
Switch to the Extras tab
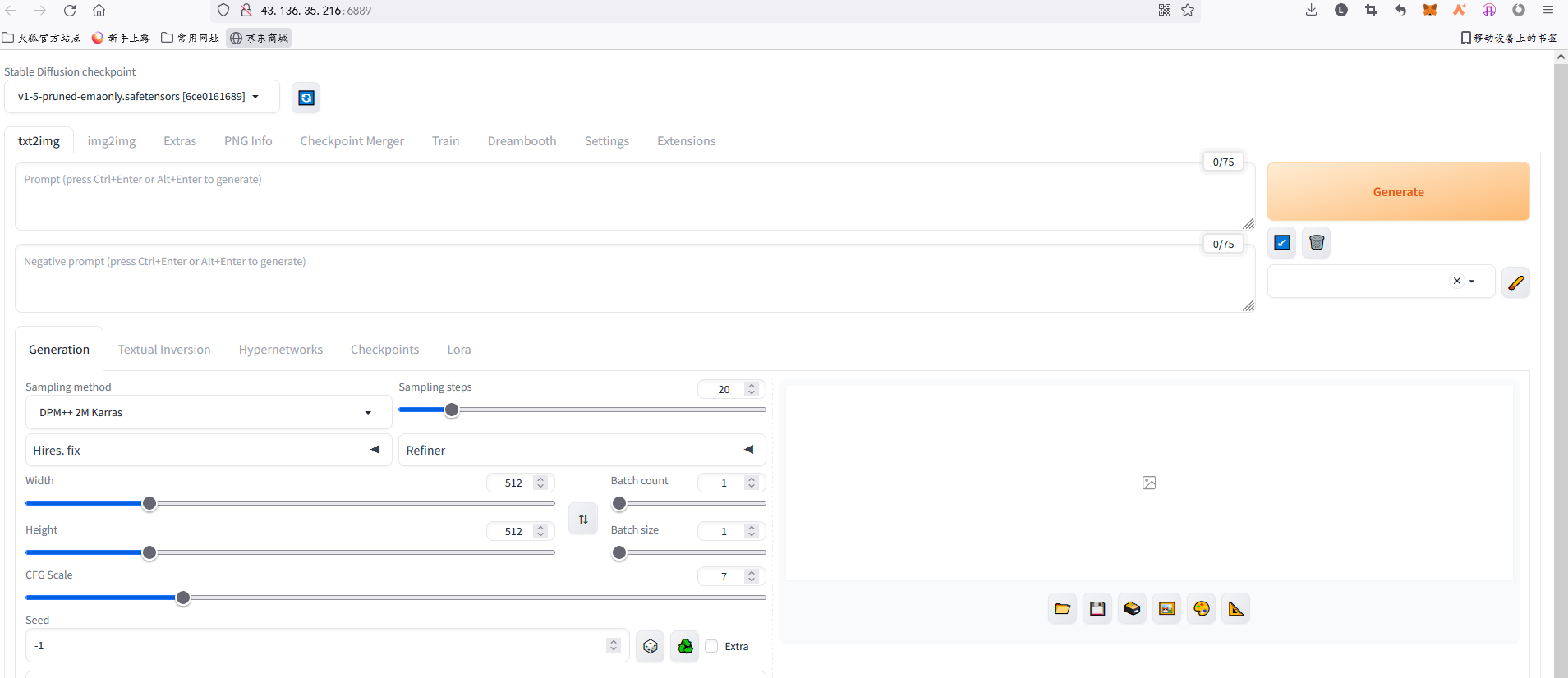pos(180,141)
